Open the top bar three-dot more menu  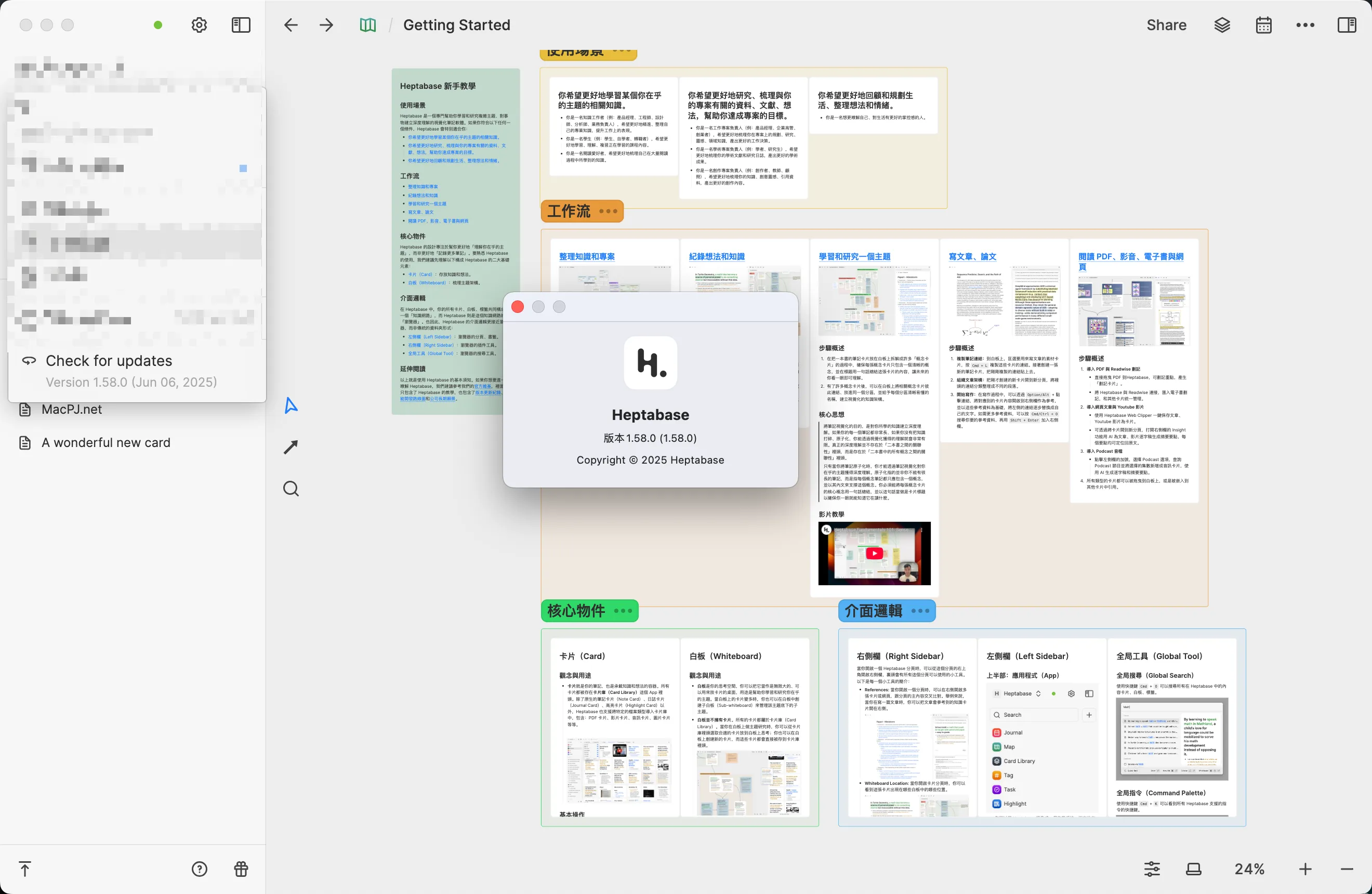pyautogui.click(x=1305, y=25)
